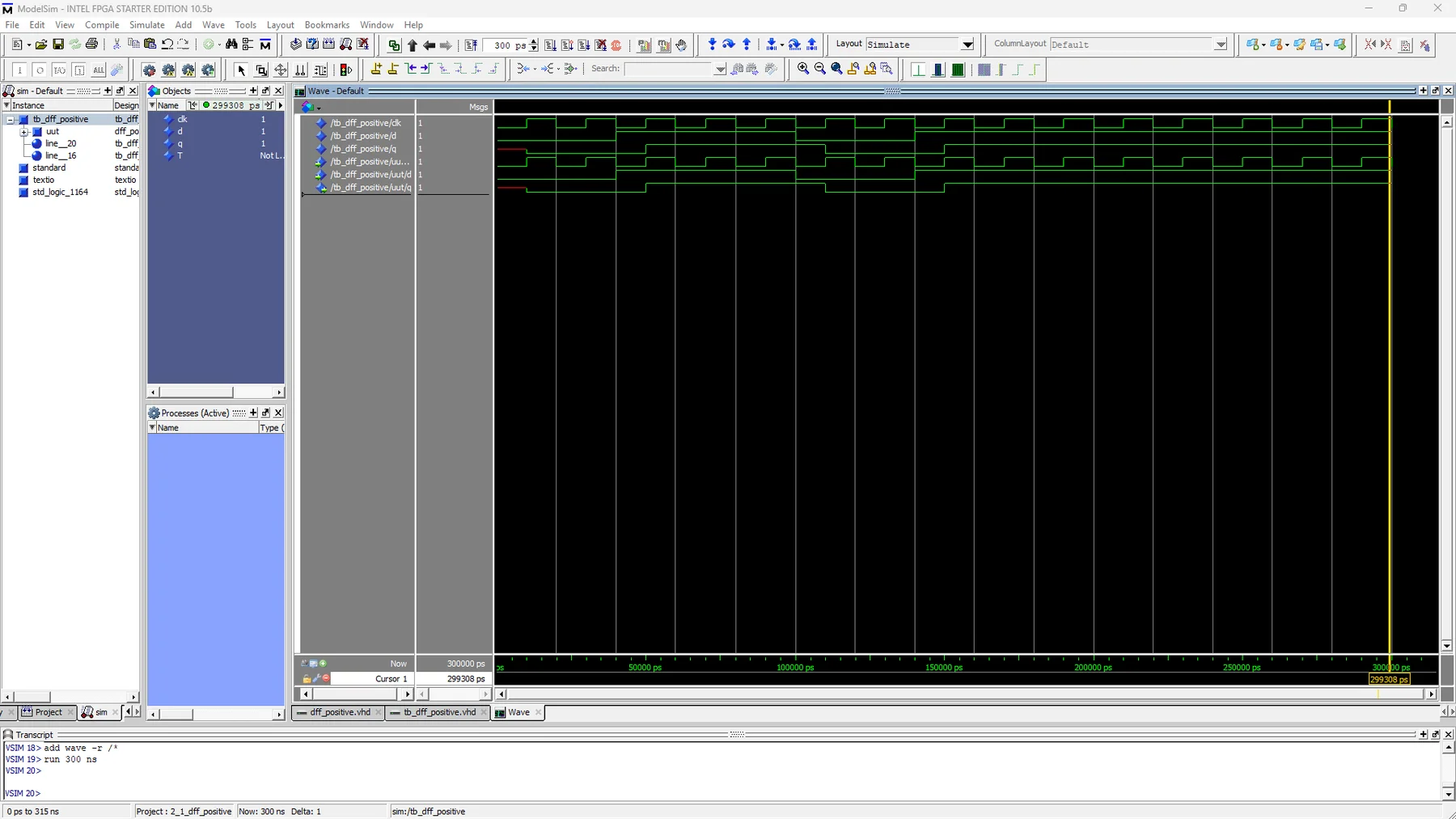Image resolution: width=1456 pixels, height=819 pixels.
Task: Click the Break simulation icon with red X
Action: point(601,45)
